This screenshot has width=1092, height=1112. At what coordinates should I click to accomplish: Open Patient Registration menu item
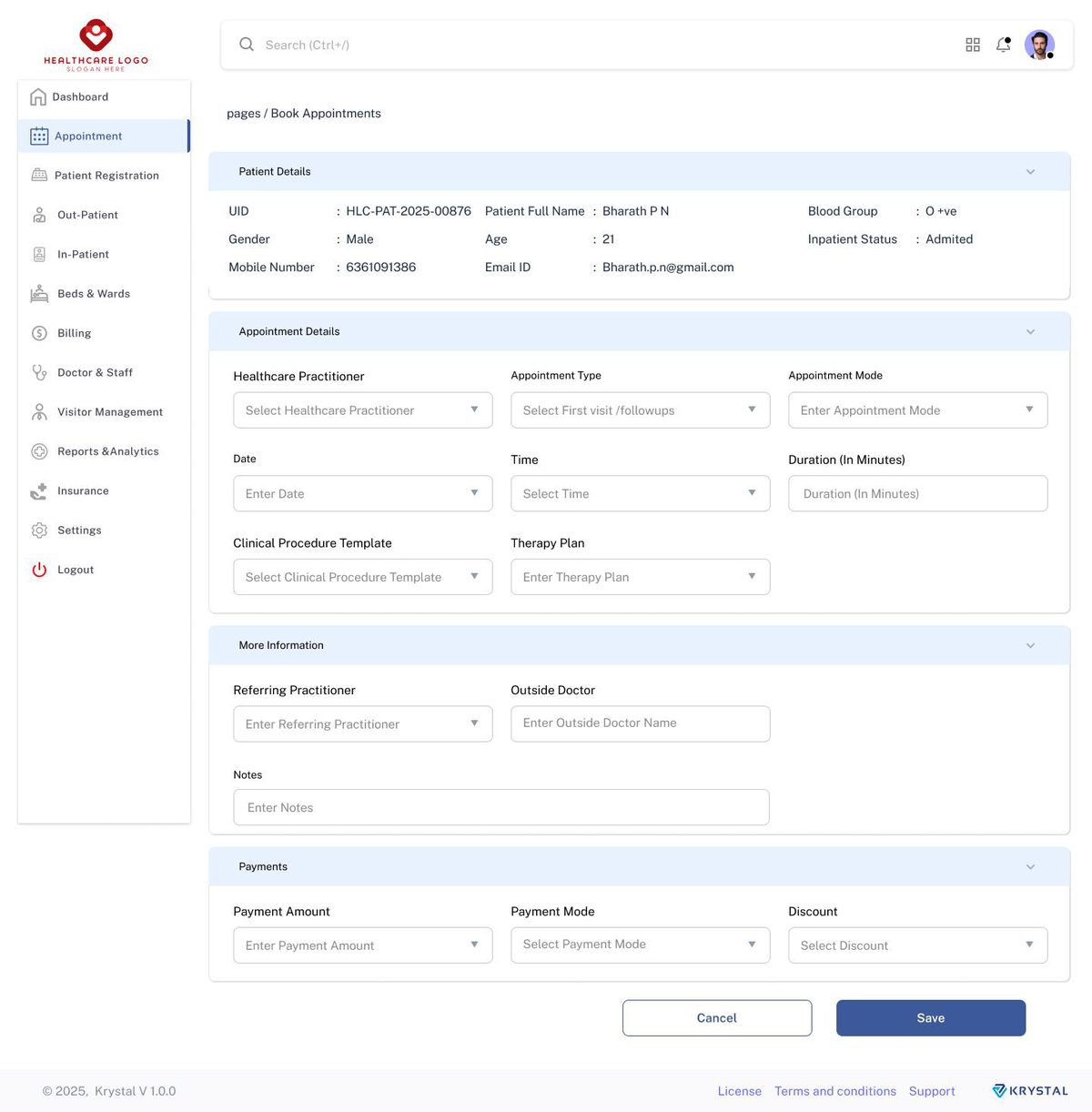point(104,176)
